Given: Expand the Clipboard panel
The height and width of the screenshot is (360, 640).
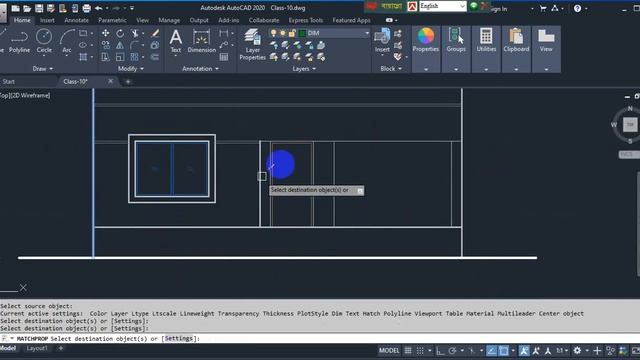Looking at the screenshot, I should [516, 69].
